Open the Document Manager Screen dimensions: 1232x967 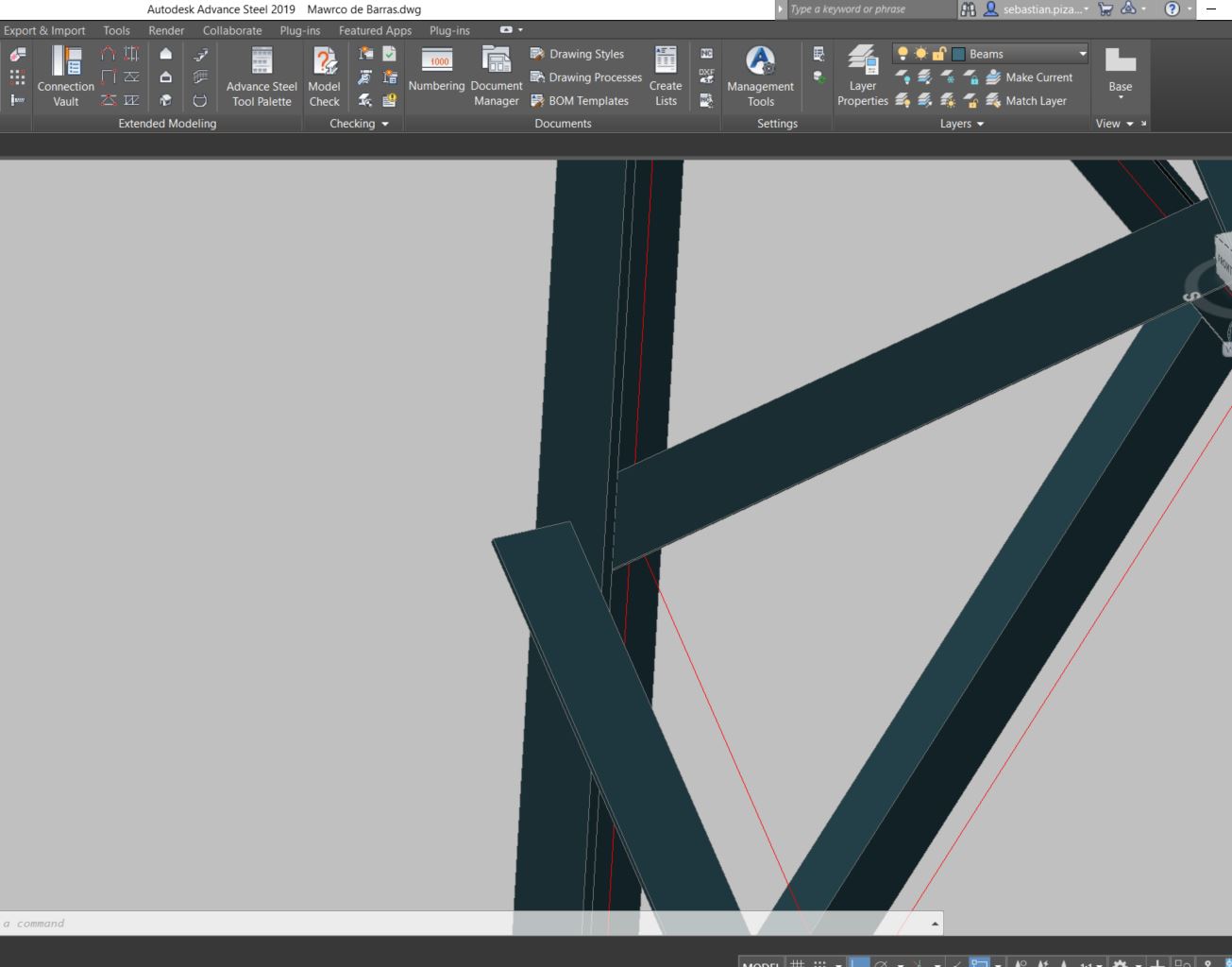(496, 76)
